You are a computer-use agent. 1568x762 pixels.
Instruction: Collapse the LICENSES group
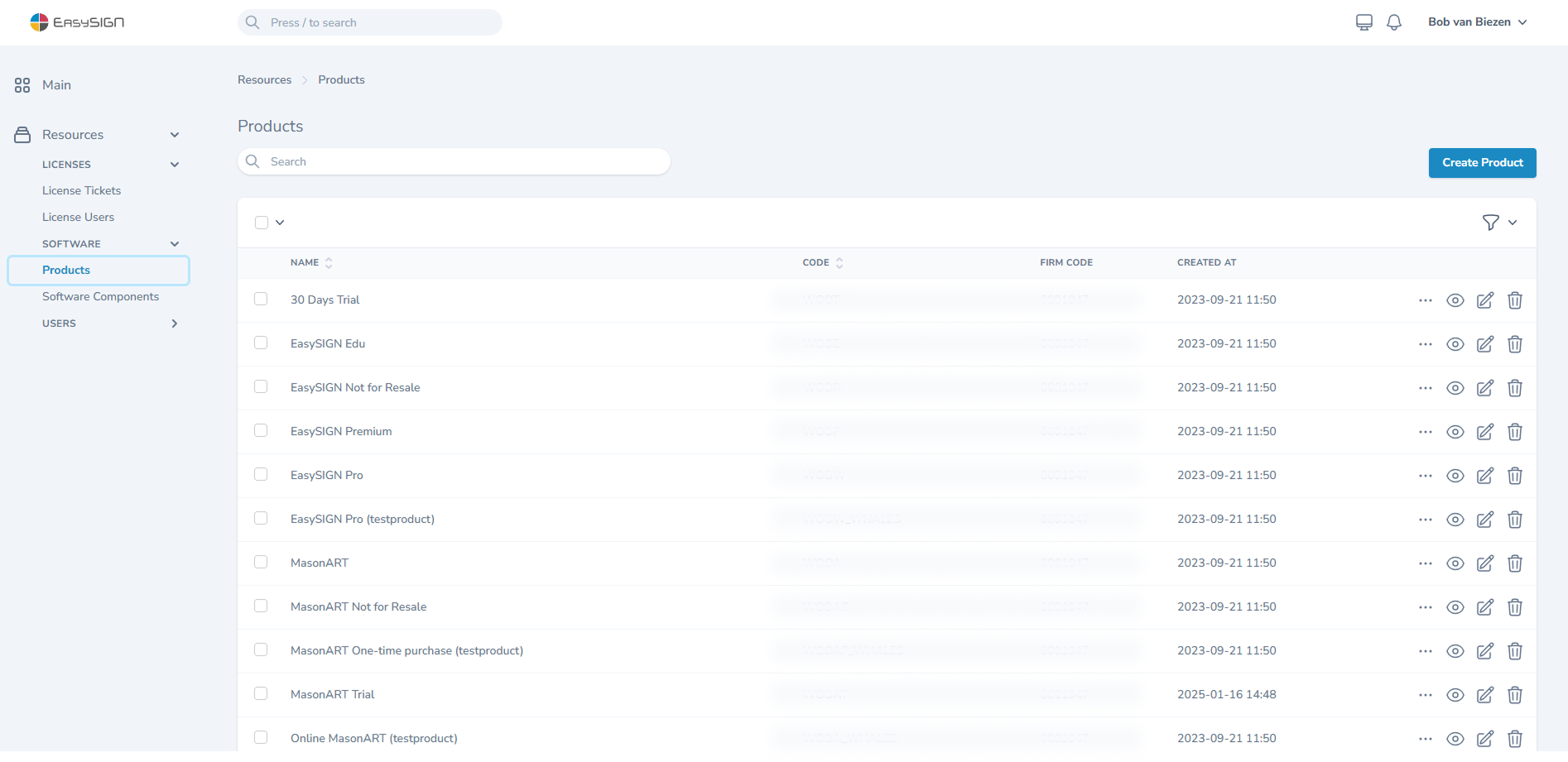click(175, 165)
